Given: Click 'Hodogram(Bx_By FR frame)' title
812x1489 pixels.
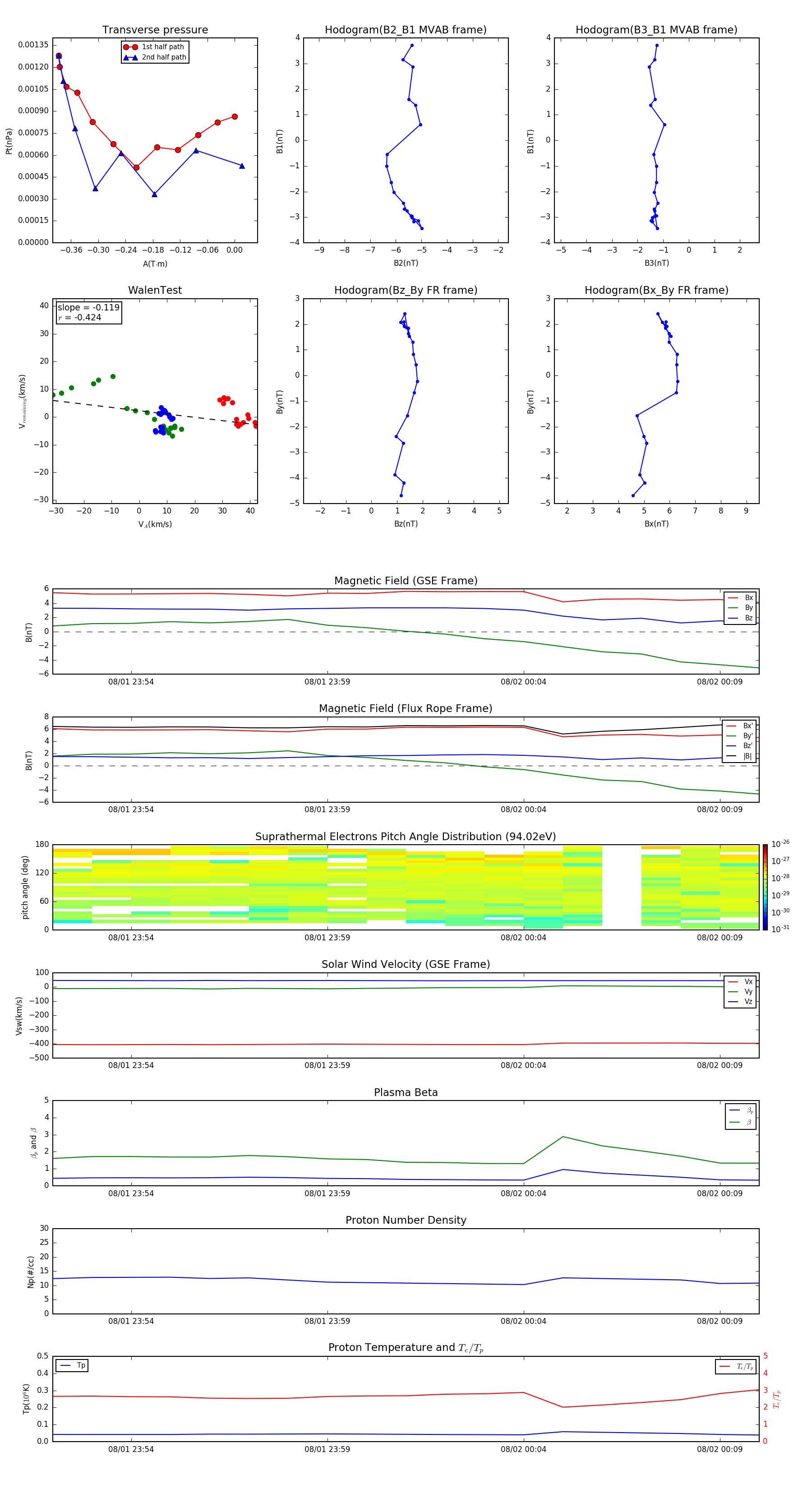Looking at the screenshot, I should pyautogui.click(x=656, y=290).
